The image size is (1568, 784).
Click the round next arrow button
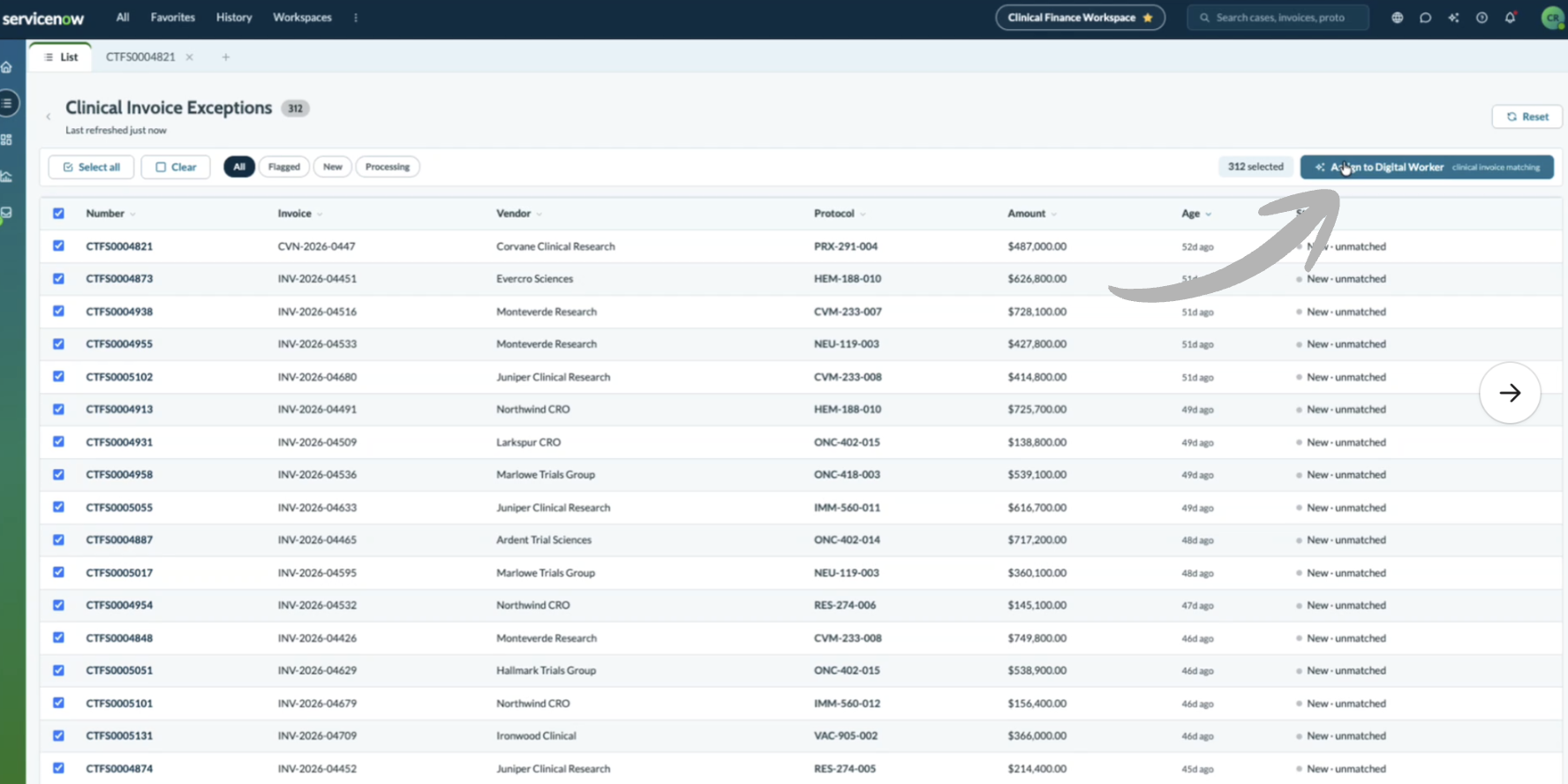point(1510,393)
